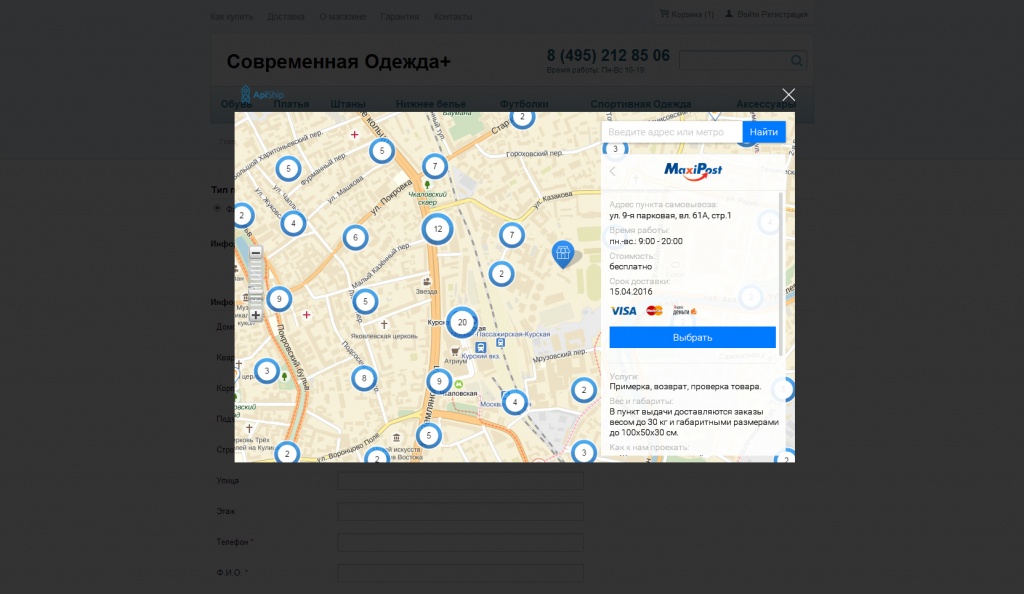Click the Visa payment icon
This screenshot has height=594, width=1024.
coord(623,311)
